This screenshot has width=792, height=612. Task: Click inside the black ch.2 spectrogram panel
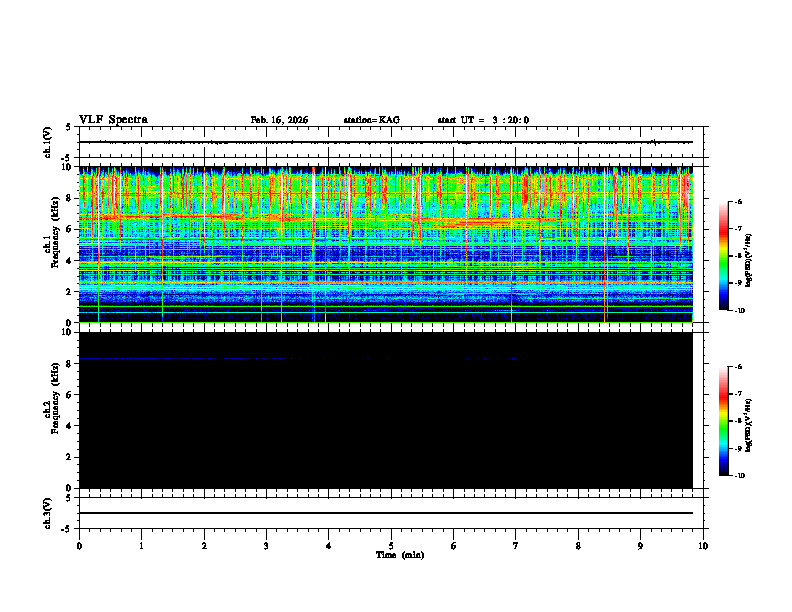[x=385, y=410]
